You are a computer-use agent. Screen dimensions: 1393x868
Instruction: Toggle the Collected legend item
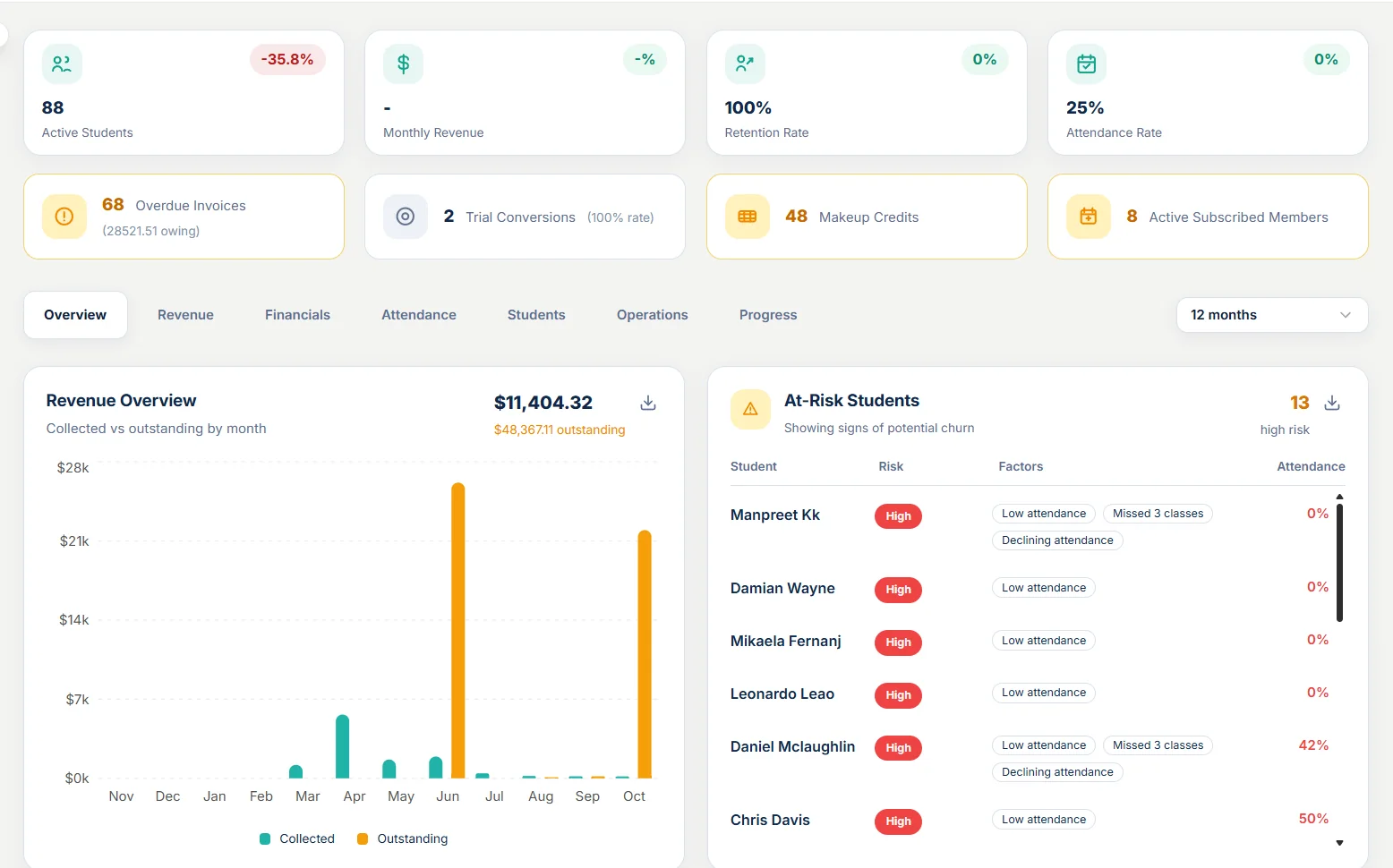pos(297,838)
